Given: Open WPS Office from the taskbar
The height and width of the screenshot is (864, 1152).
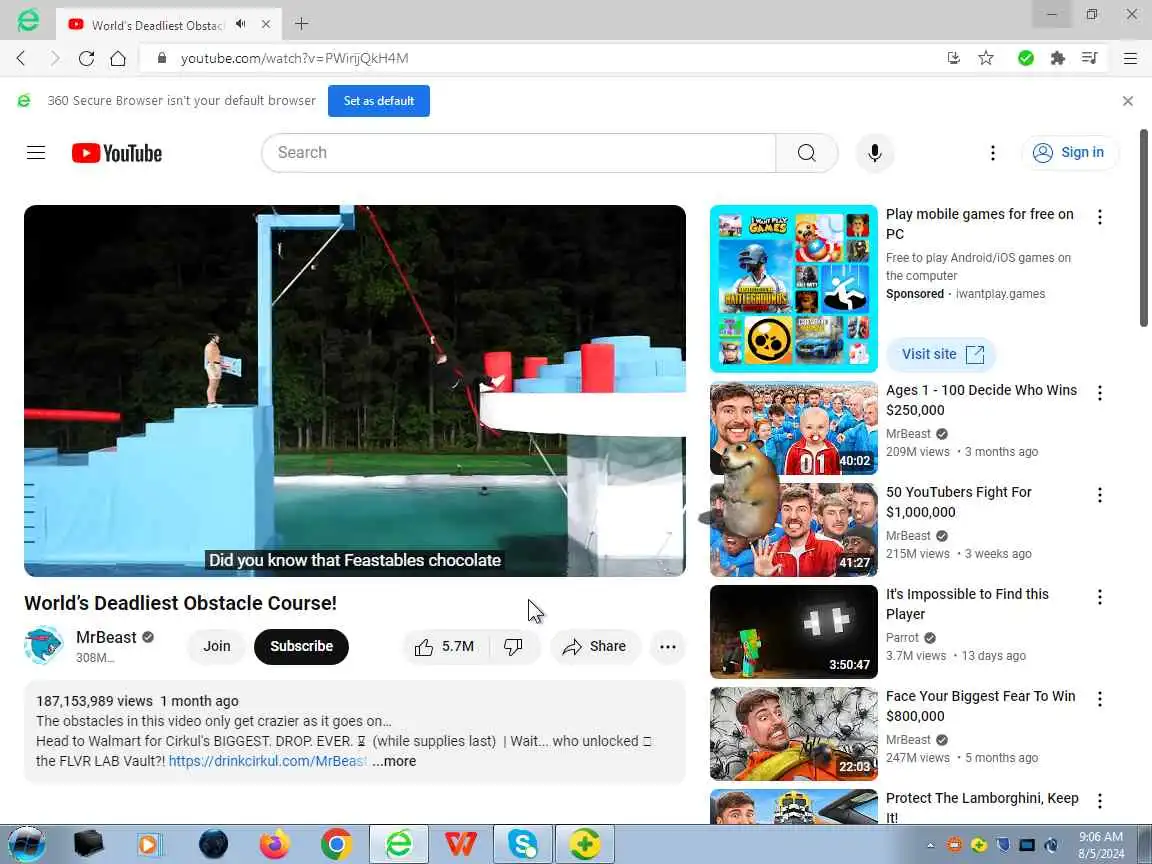Looking at the screenshot, I should (x=461, y=844).
